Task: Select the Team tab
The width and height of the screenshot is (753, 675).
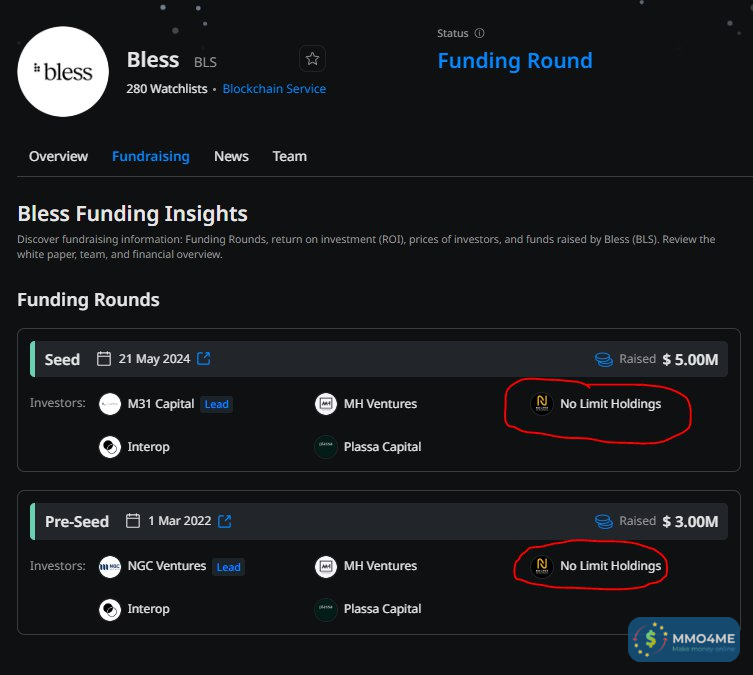Action: pyautogui.click(x=290, y=156)
